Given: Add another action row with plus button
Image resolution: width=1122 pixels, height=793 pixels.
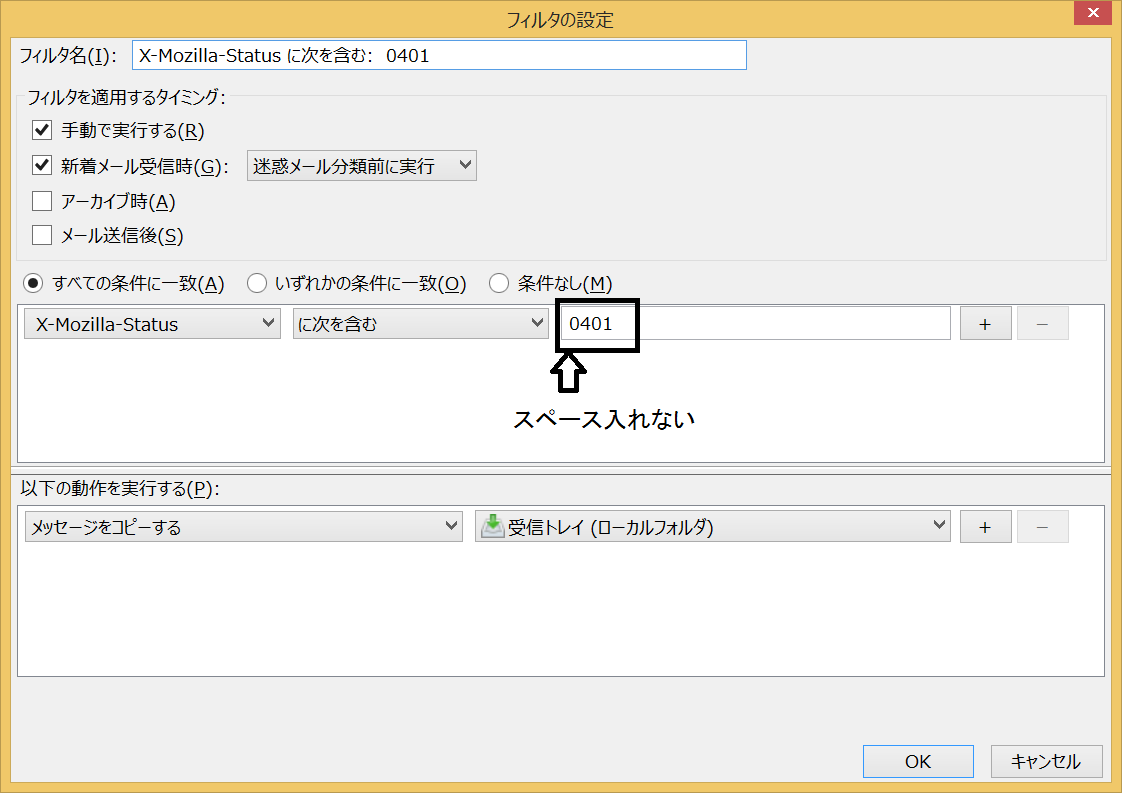Looking at the screenshot, I should 985,527.
